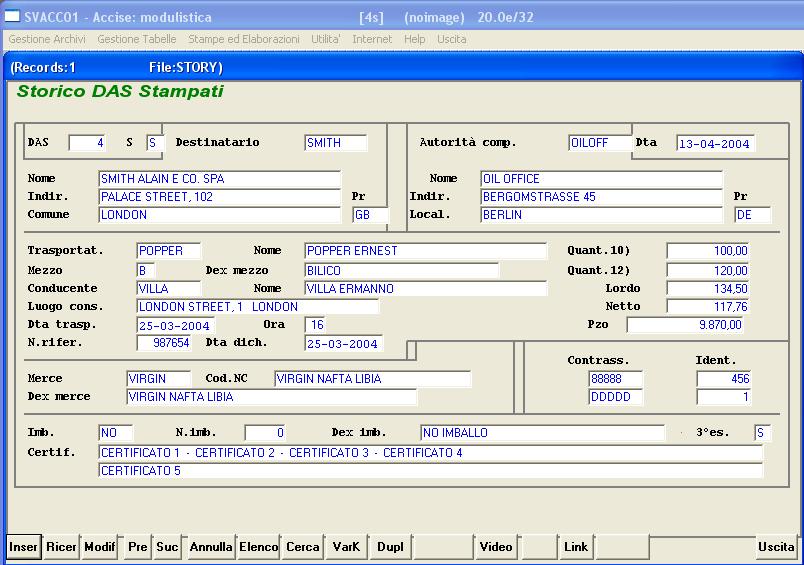Click the bottom-right Uscita button
Viewport: 804px width, 565px height.
[776, 547]
